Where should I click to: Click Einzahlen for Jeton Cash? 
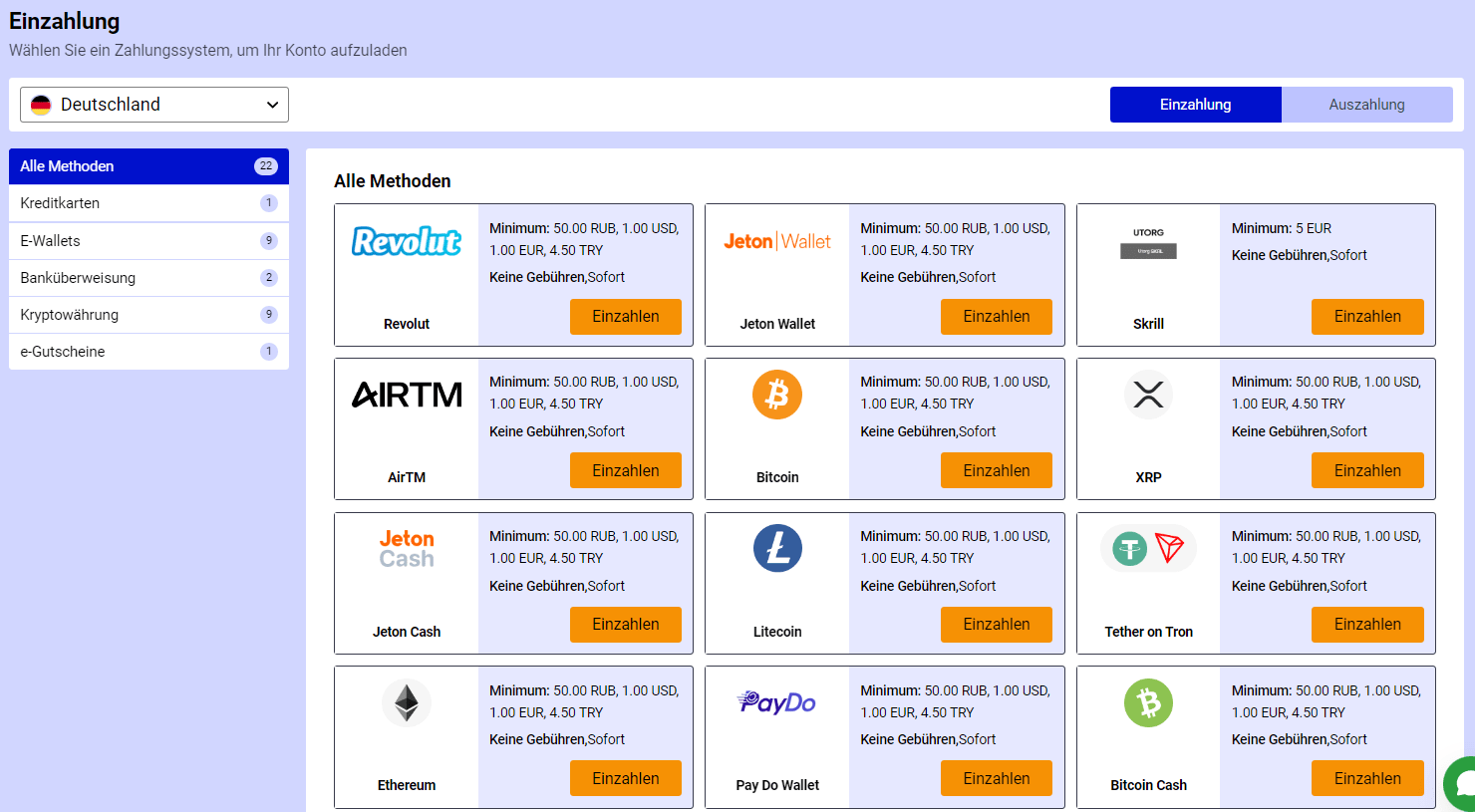(x=626, y=625)
